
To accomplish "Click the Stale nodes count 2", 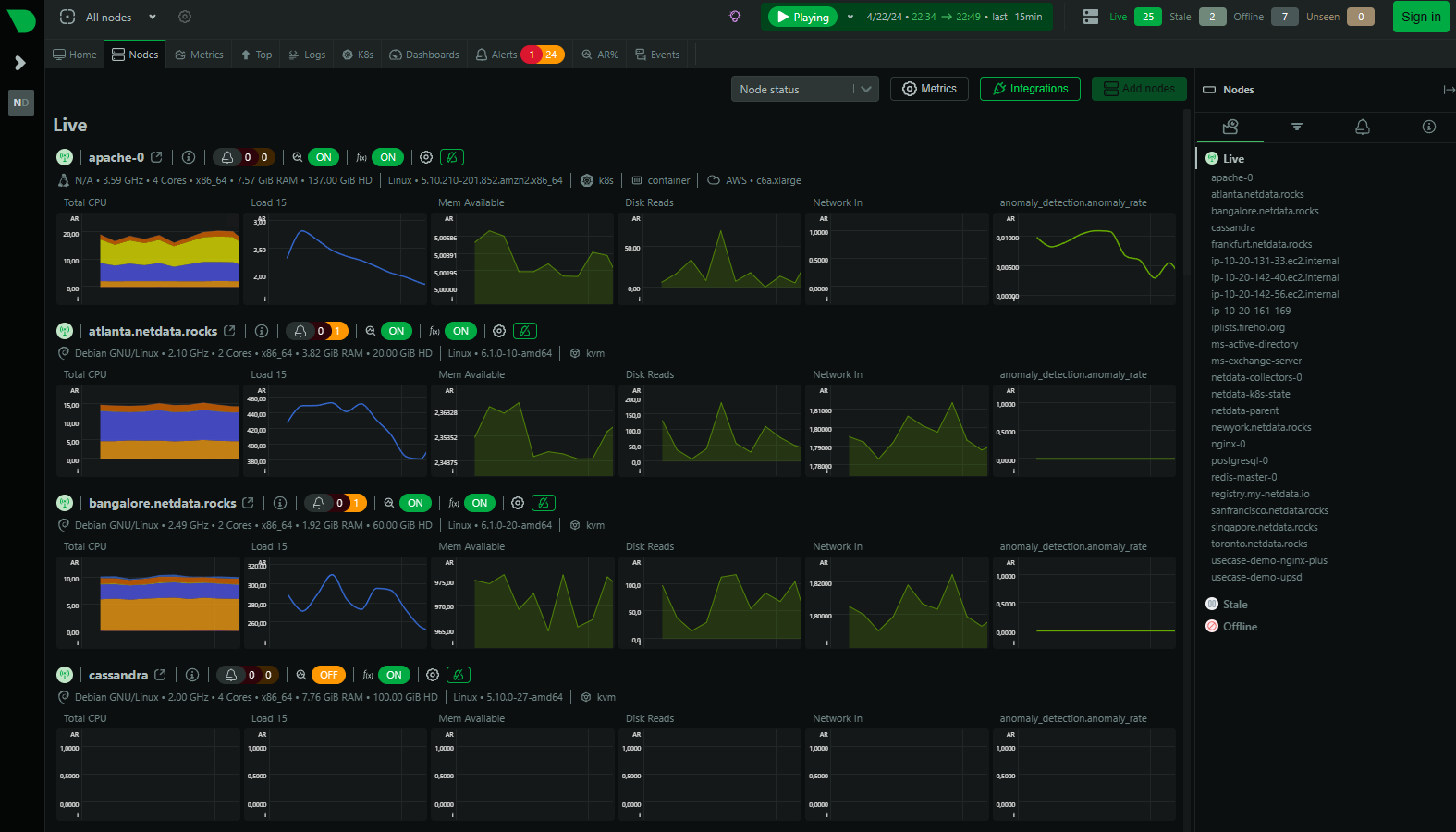I will pyautogui.click(x=1212, y=17).
